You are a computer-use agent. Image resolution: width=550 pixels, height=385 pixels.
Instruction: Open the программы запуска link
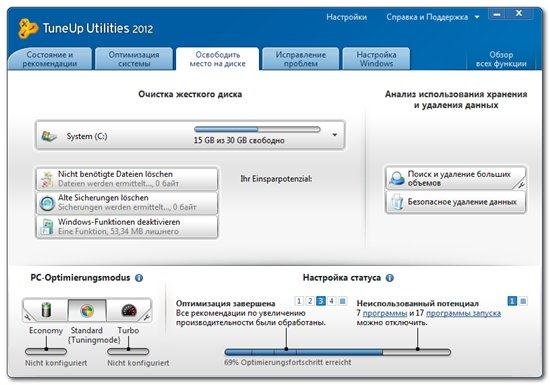point(463,313)
